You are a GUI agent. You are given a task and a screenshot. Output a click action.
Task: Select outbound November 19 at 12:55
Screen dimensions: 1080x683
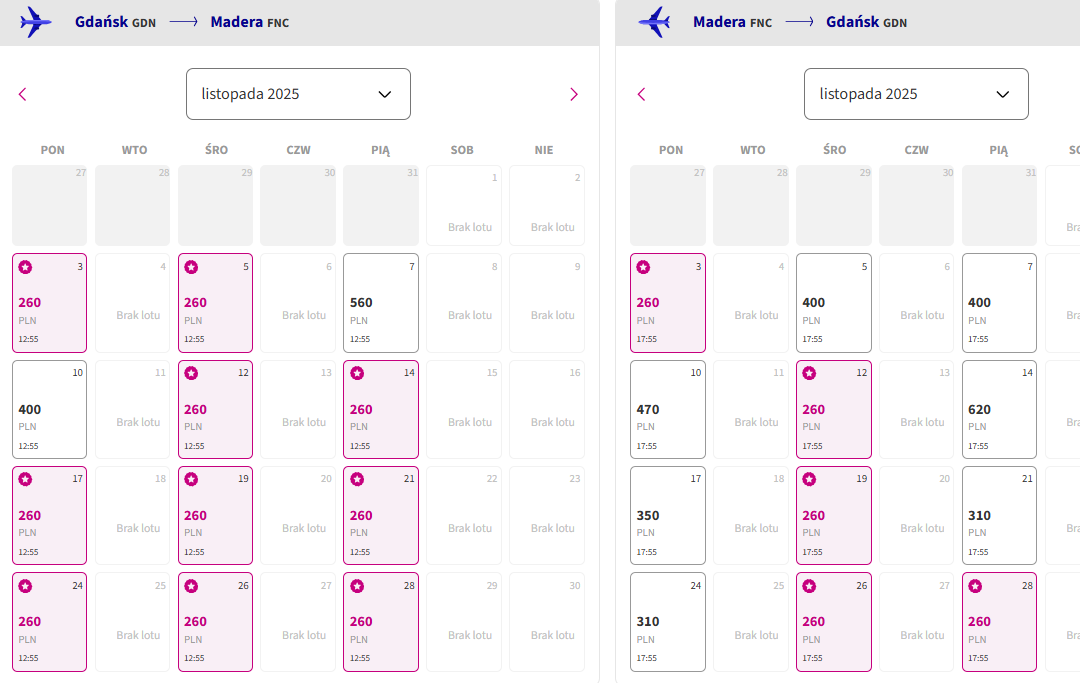216,516
